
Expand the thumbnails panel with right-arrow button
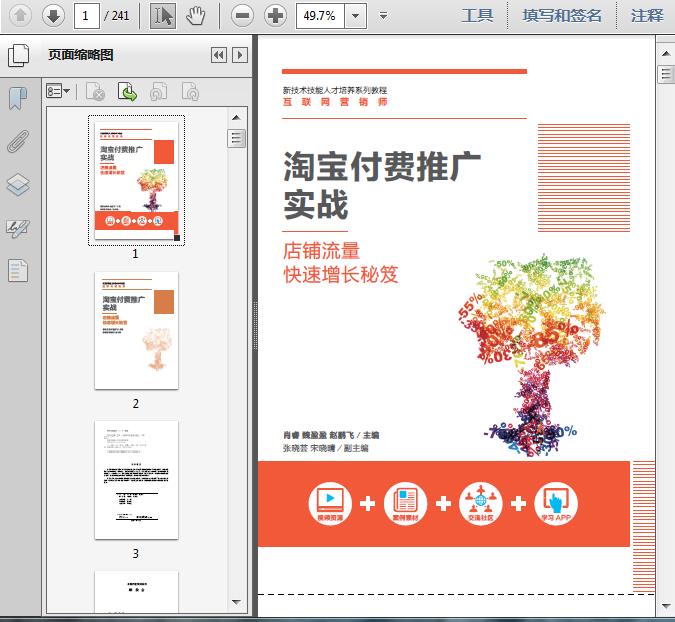pos(240,55)
